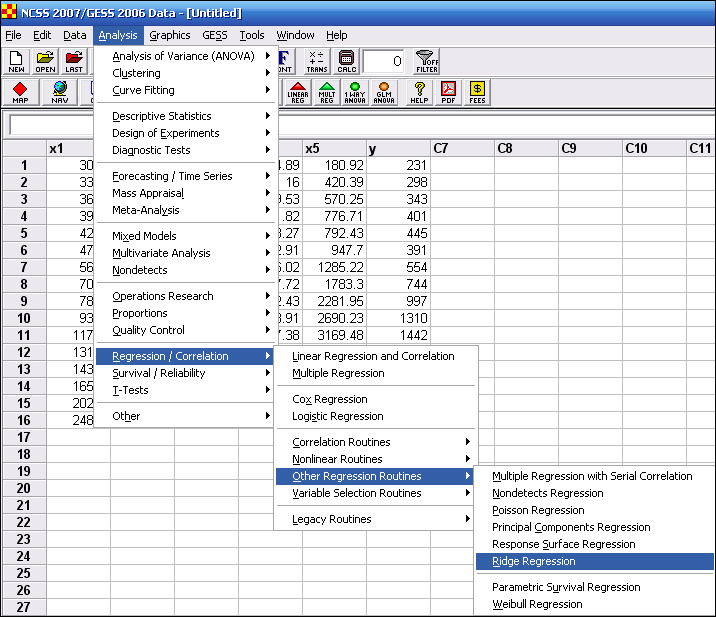Click the MAP toolbar icon

pos(19,93)
